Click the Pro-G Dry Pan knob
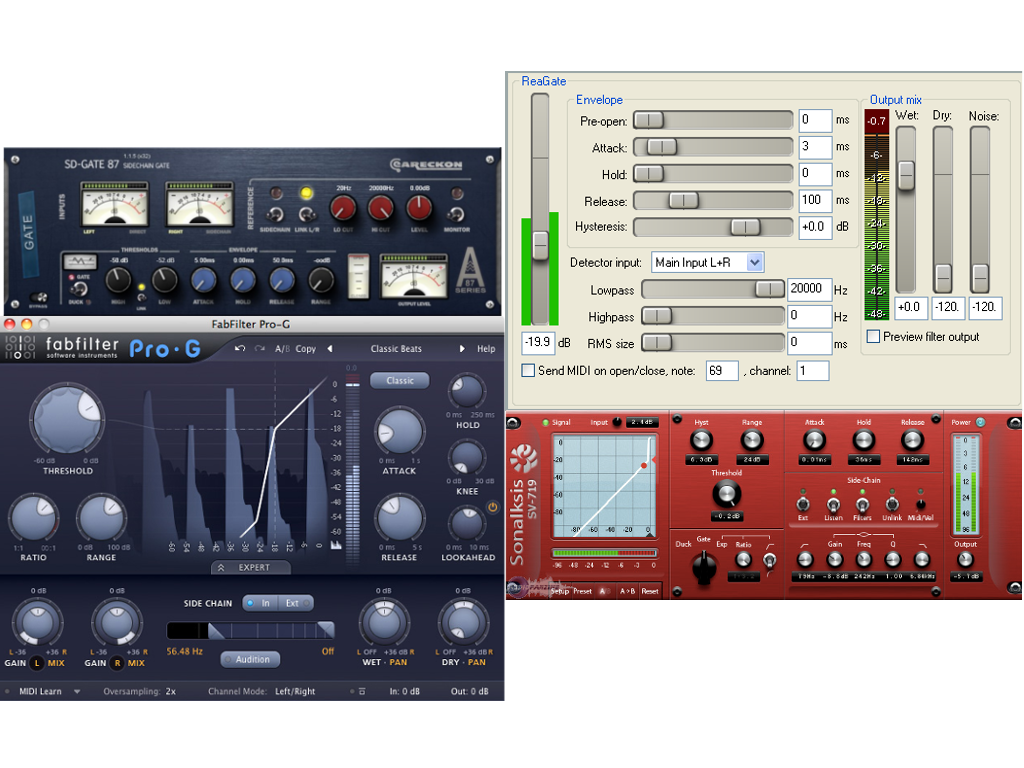Screen dimensions: 1024x768 [464, 622]
